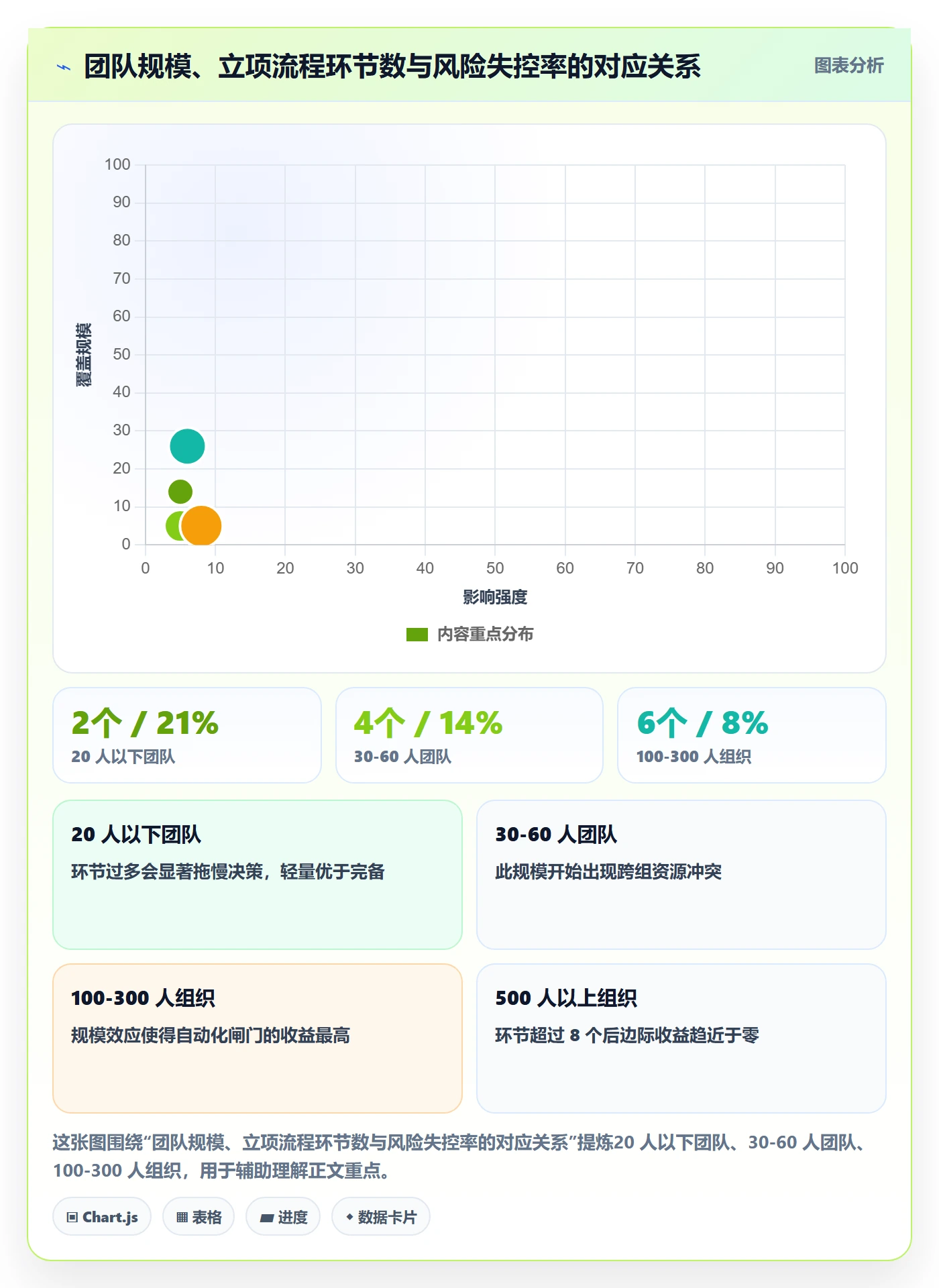Screen dimensions: 939x1288
Task: Click the 覆盖规模 y-axis title
Action: [84, 354]
